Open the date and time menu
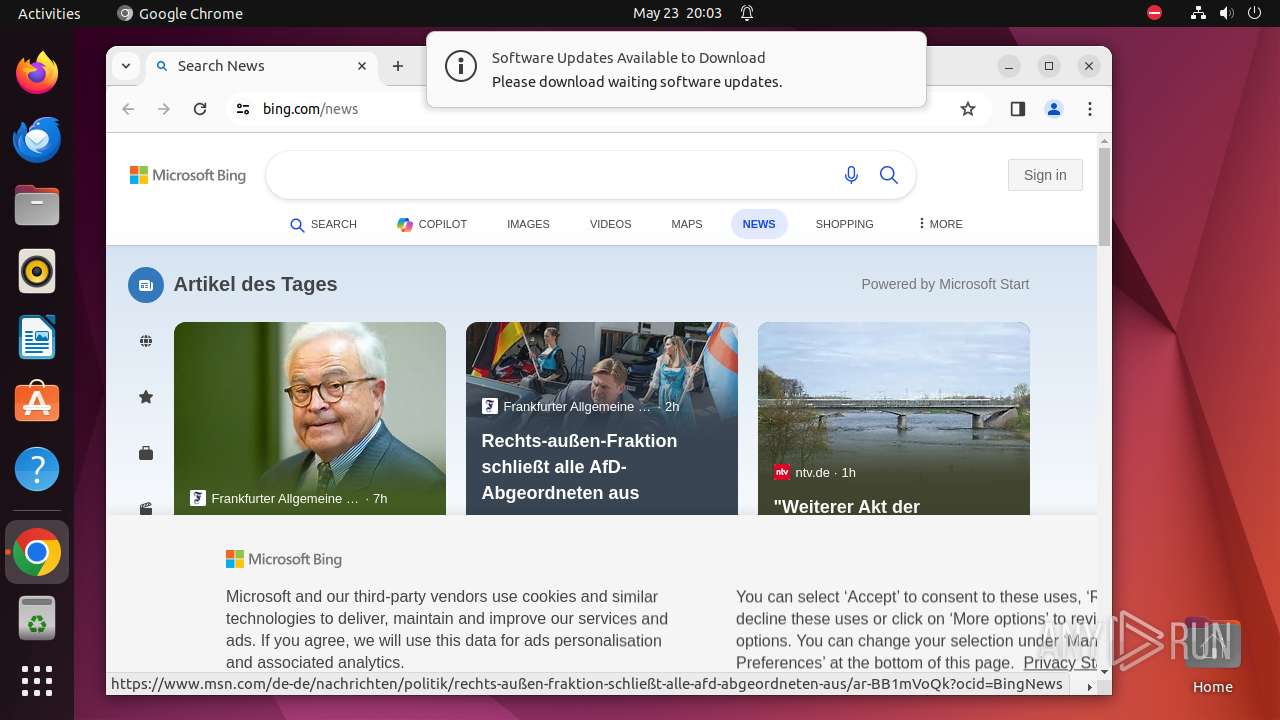This screenshot has height=720, width=1280. 677,13
